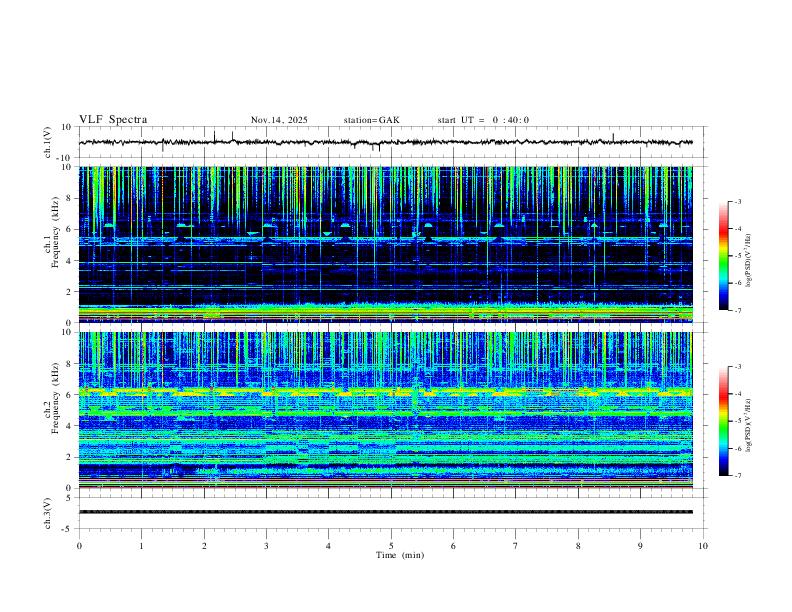792x612 pixels.
Task: Click the "Time (min)" axis title
Action: pos(400,555)
